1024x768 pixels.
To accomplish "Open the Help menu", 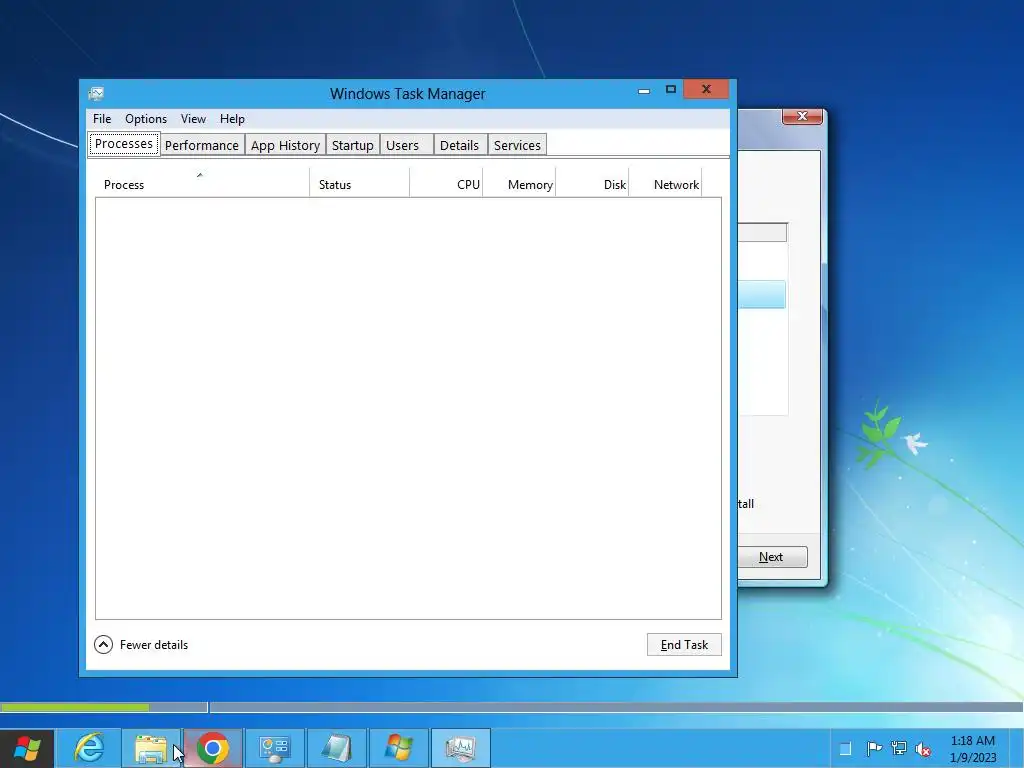I will (232, 119).
